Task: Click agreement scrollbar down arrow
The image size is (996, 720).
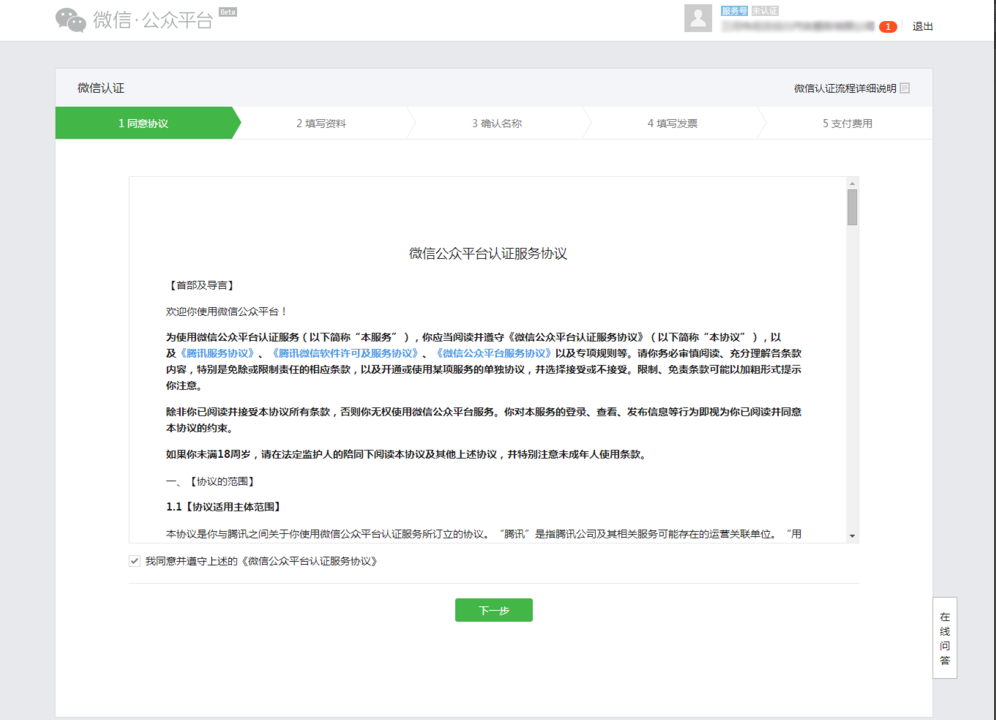Action: click(x=852, y=536)
